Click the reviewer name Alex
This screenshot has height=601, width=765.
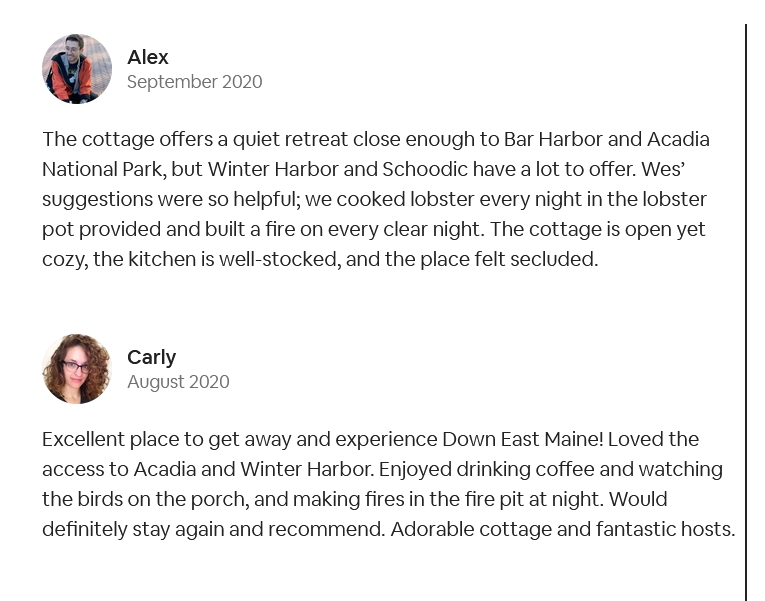coord(148,57)
